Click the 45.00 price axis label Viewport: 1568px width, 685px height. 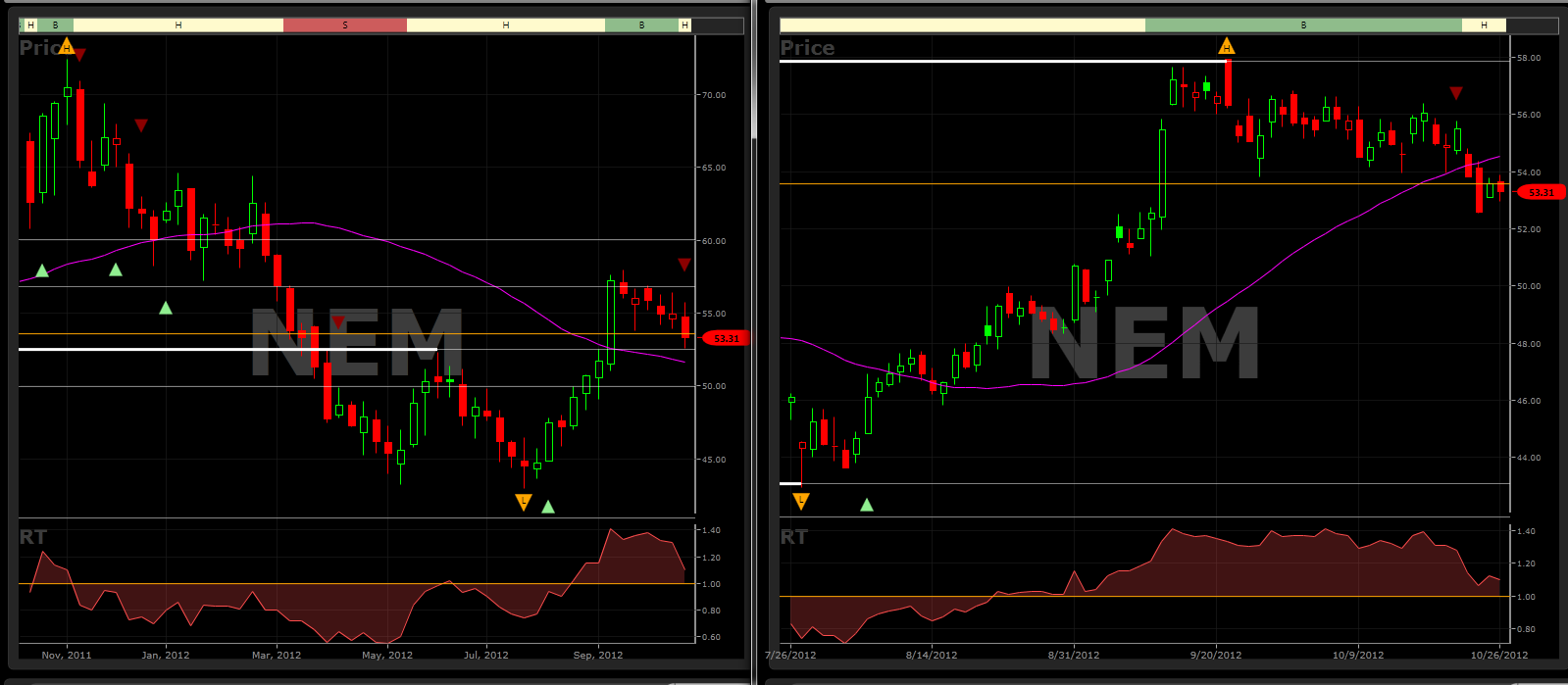pos(713,460)
